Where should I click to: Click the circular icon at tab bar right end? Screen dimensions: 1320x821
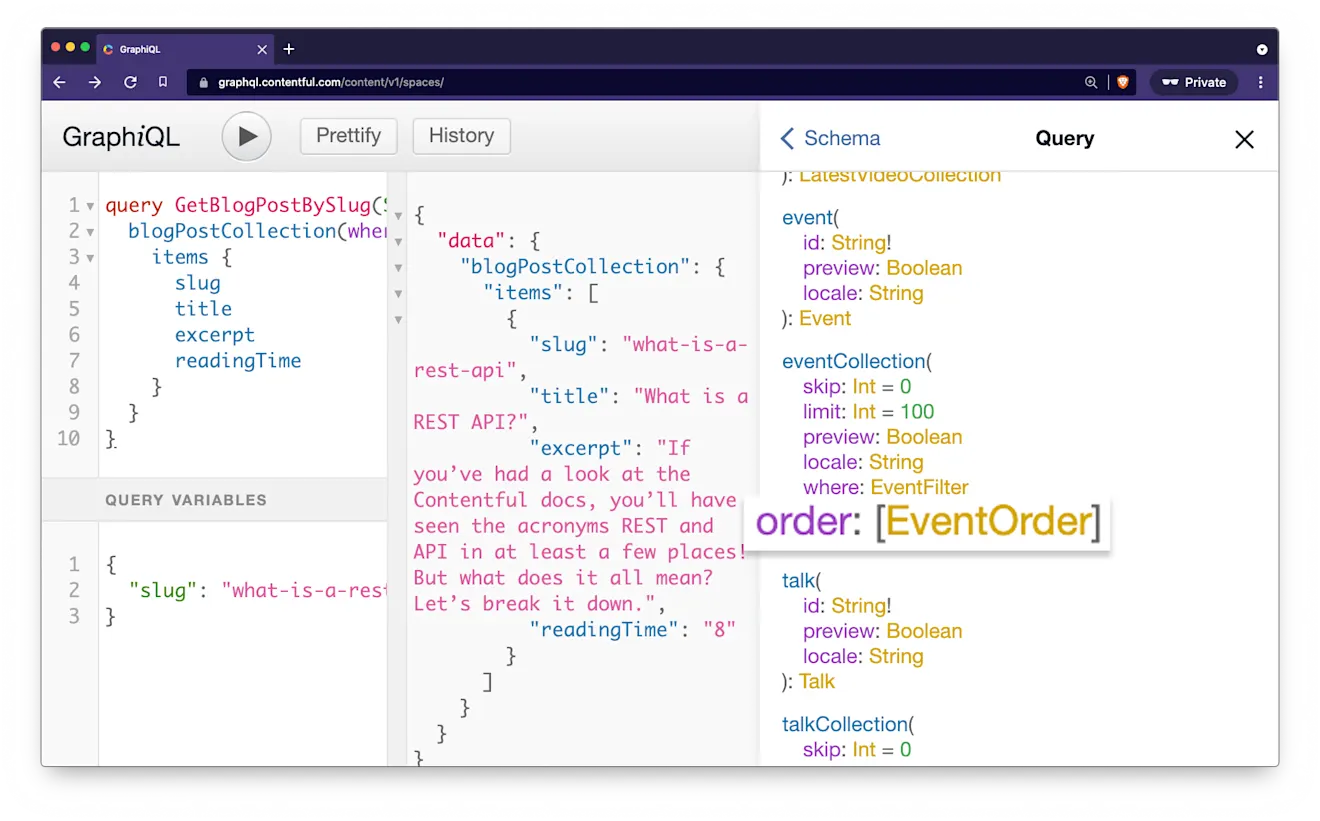[x=1262, y=49]
